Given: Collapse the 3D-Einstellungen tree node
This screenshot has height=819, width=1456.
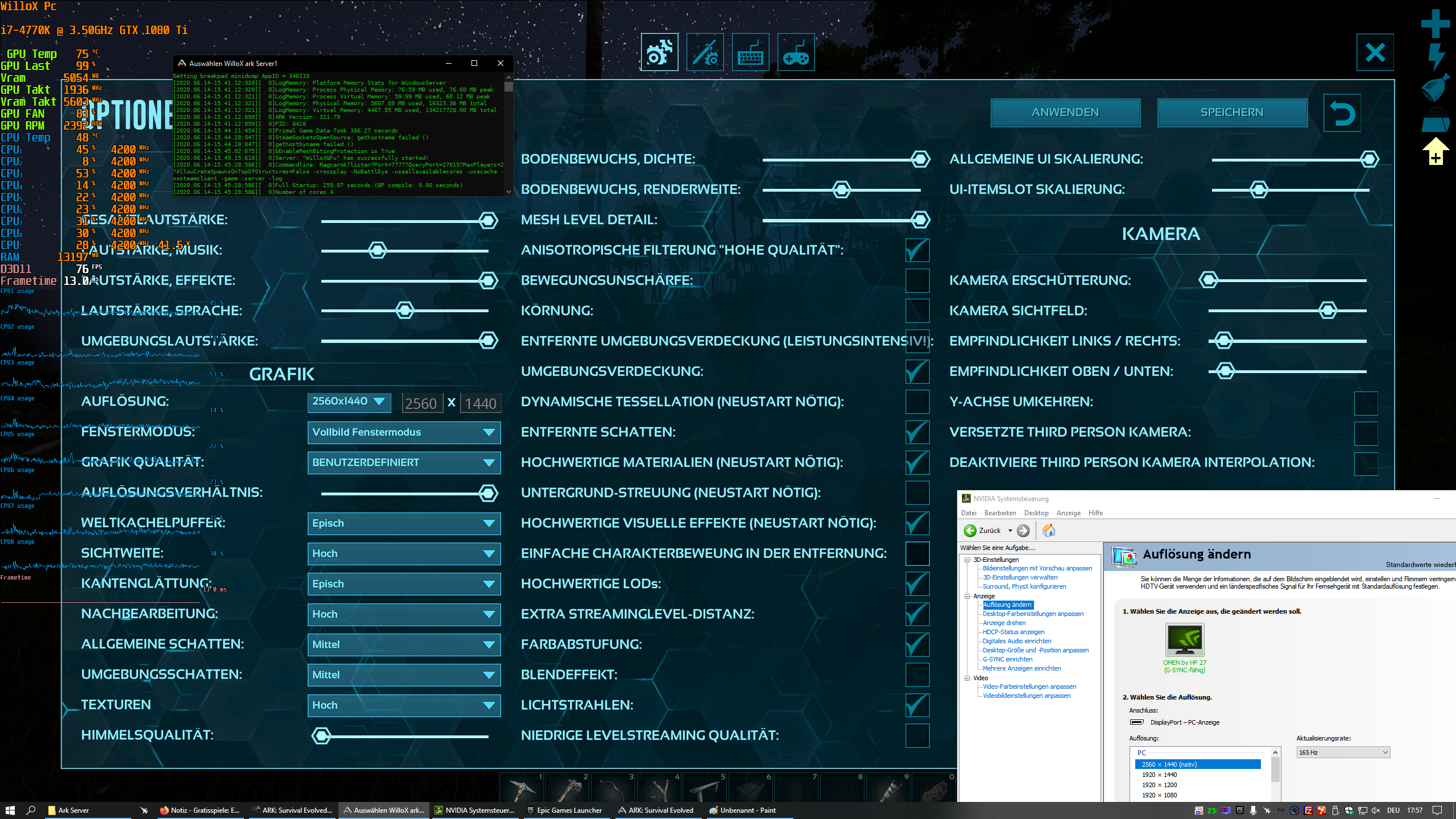Looking at the screenshot, I should point(967,560).
